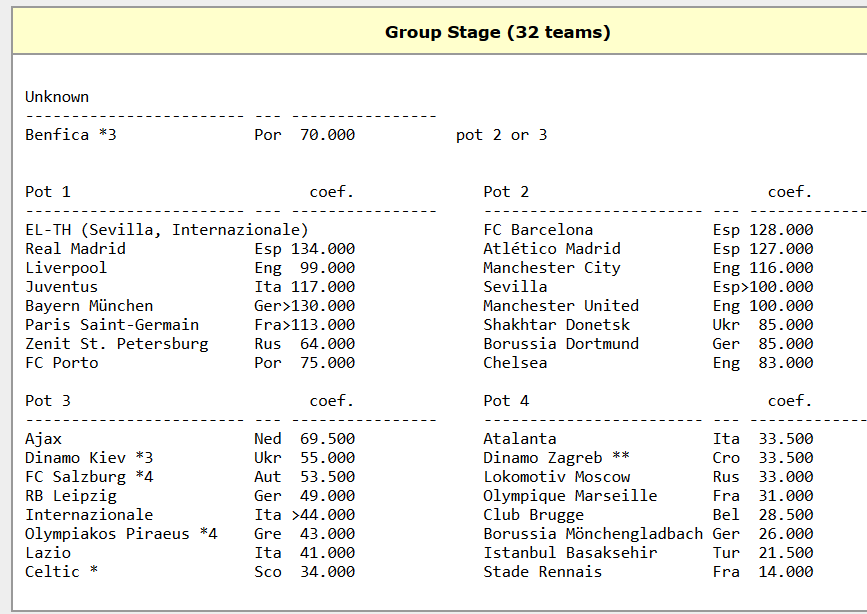Click the 'Atlético Madrid' team name
867x614 pixels.
(x=552, y=248)
